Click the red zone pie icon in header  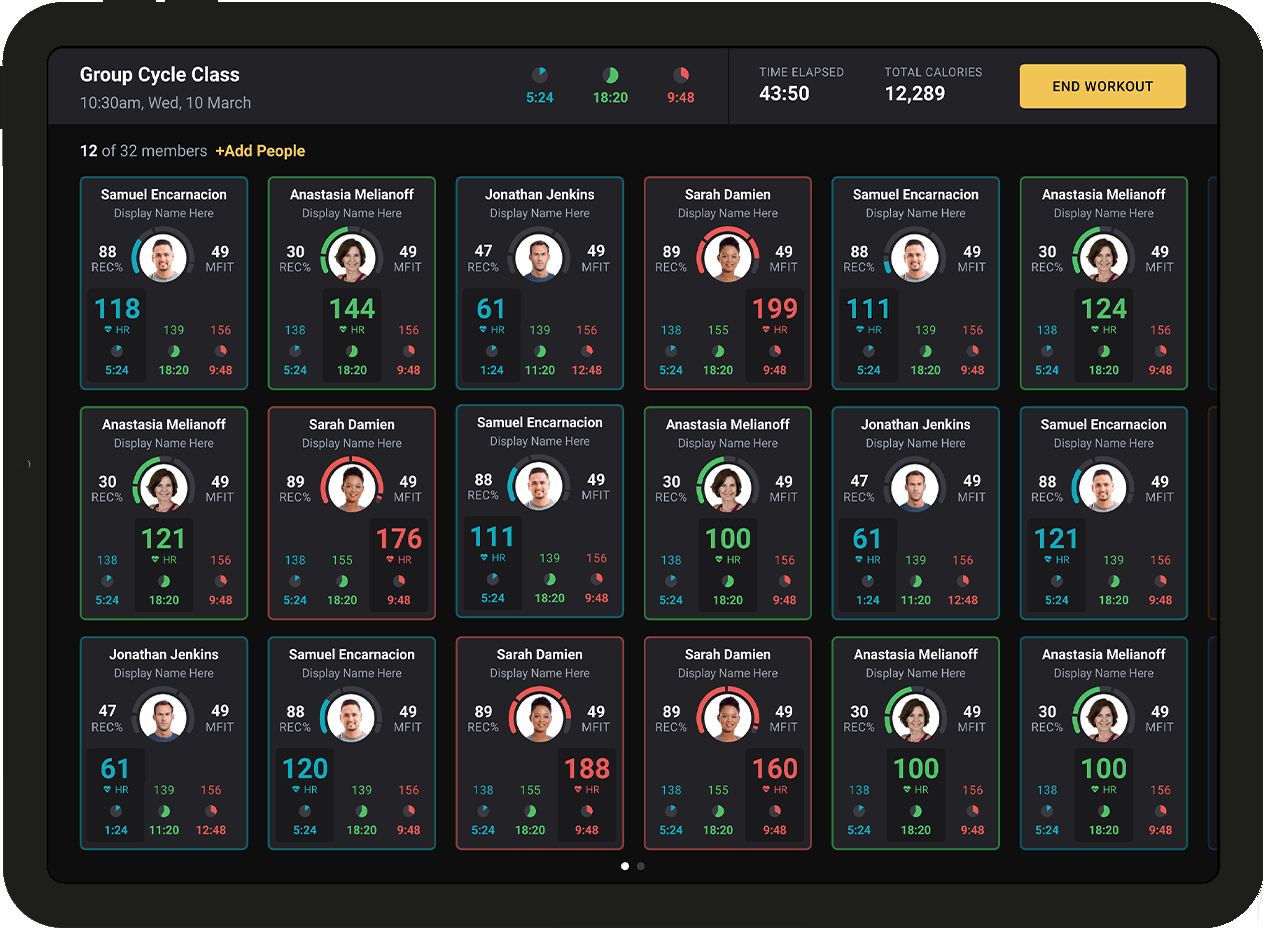point(681,75)
